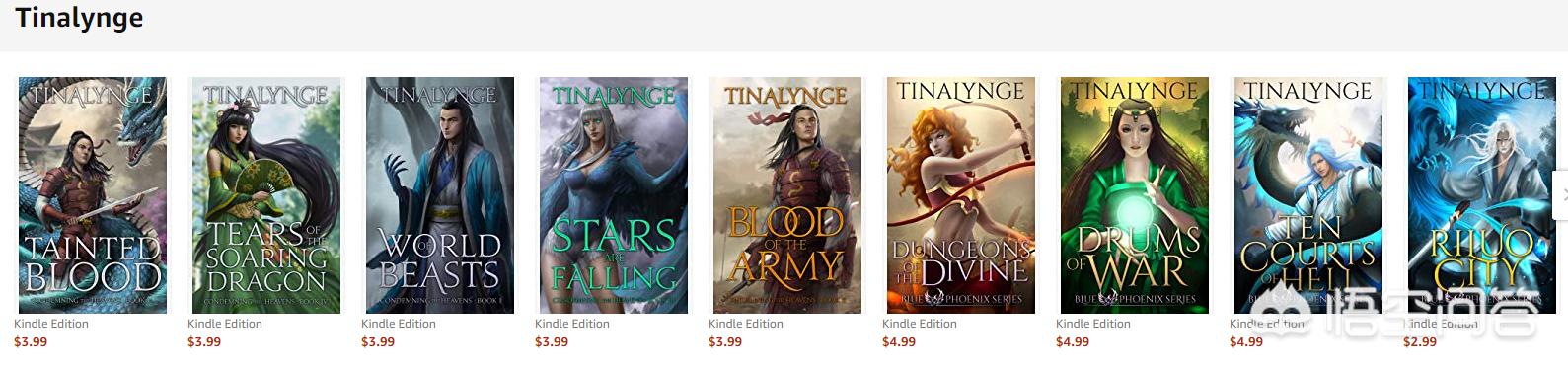Screen dimensions: 1568x368
Task: Select the World of Beasts book cover
Action: pyautogui.click(x=440, y=195)
